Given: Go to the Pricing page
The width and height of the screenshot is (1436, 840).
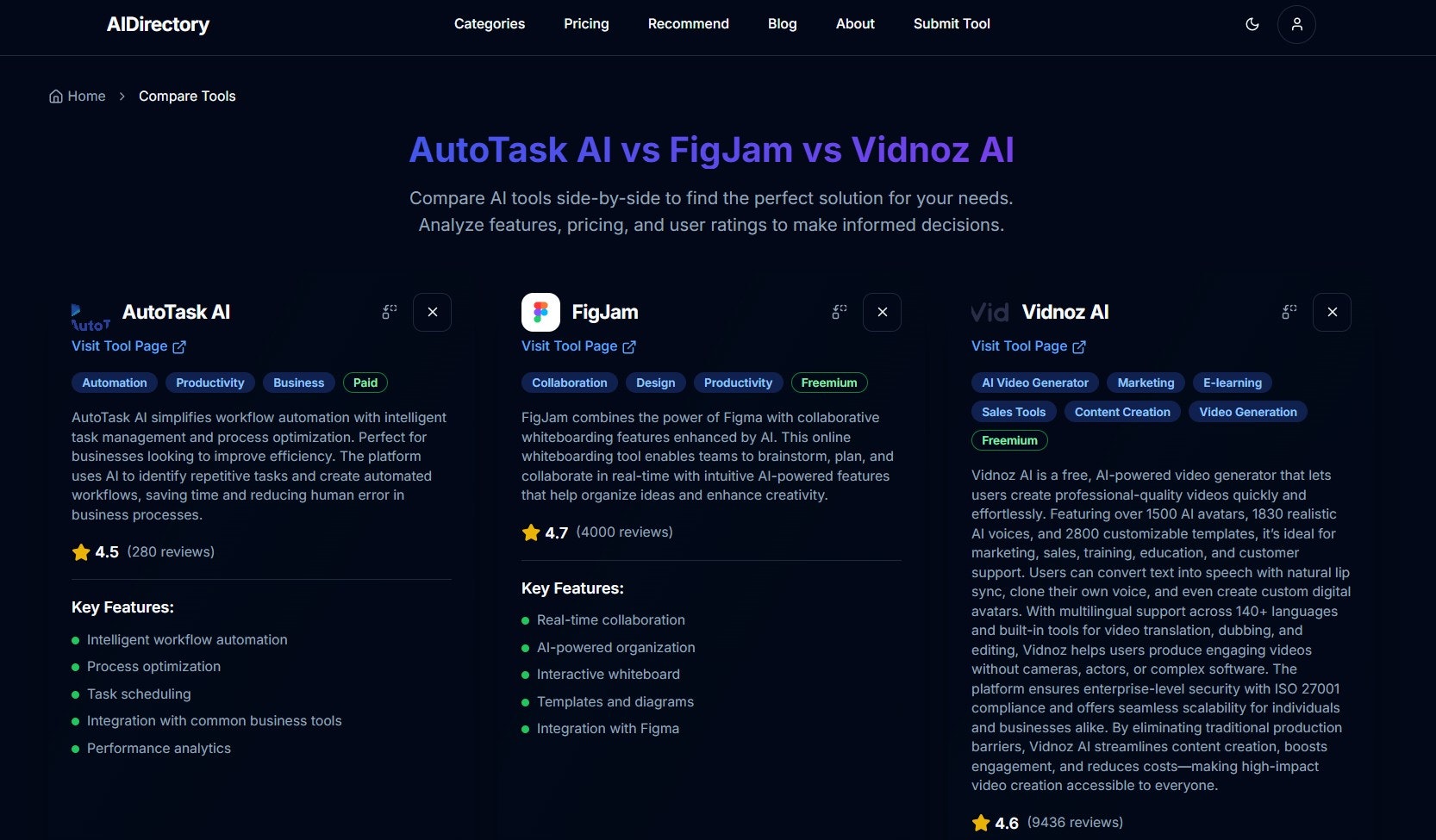Looking at the screenshot, I should coord(586,24).
